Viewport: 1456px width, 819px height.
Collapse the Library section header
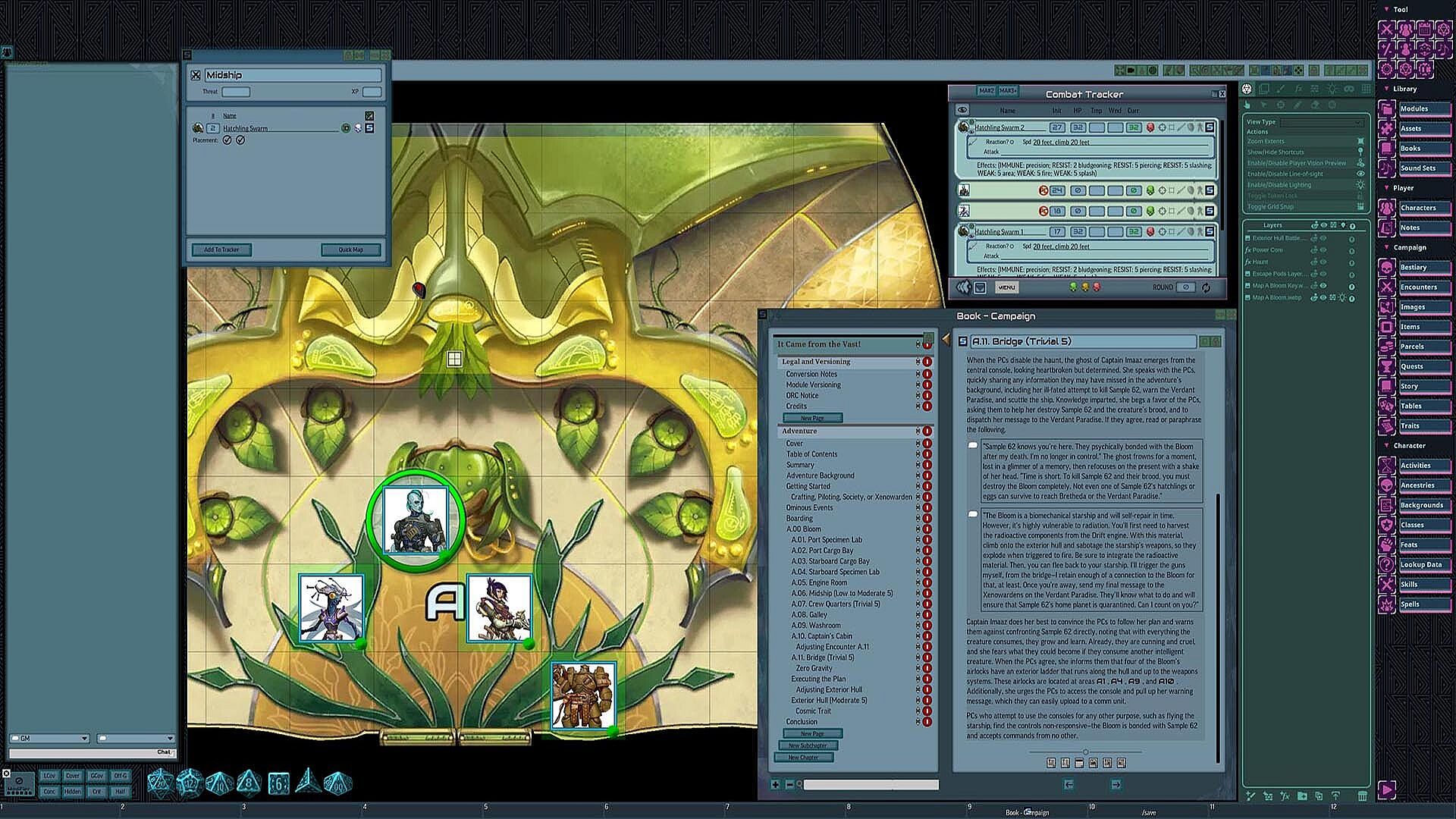(x=1404, y=89)
